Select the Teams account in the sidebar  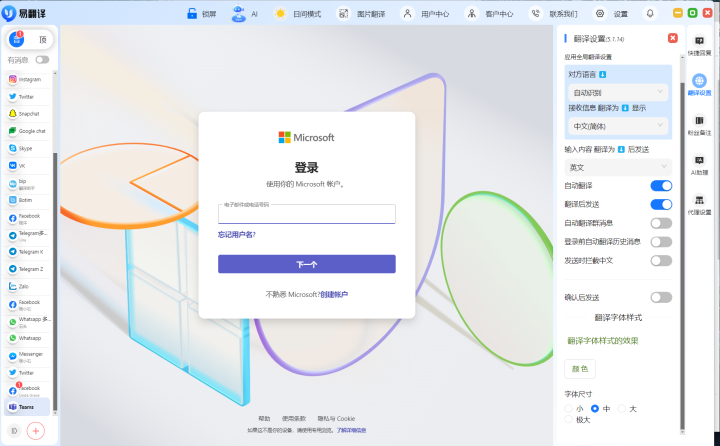pyautogui.click(x=27, y=407)
